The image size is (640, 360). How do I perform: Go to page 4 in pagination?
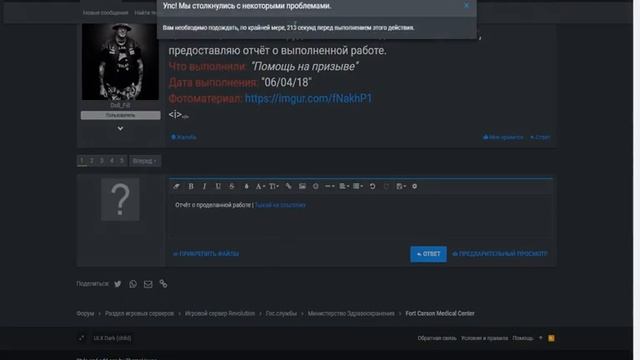(112, 161)
